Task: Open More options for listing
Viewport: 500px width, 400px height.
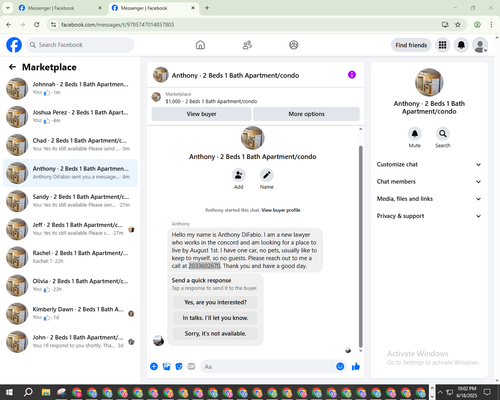Action: [306, 114]
